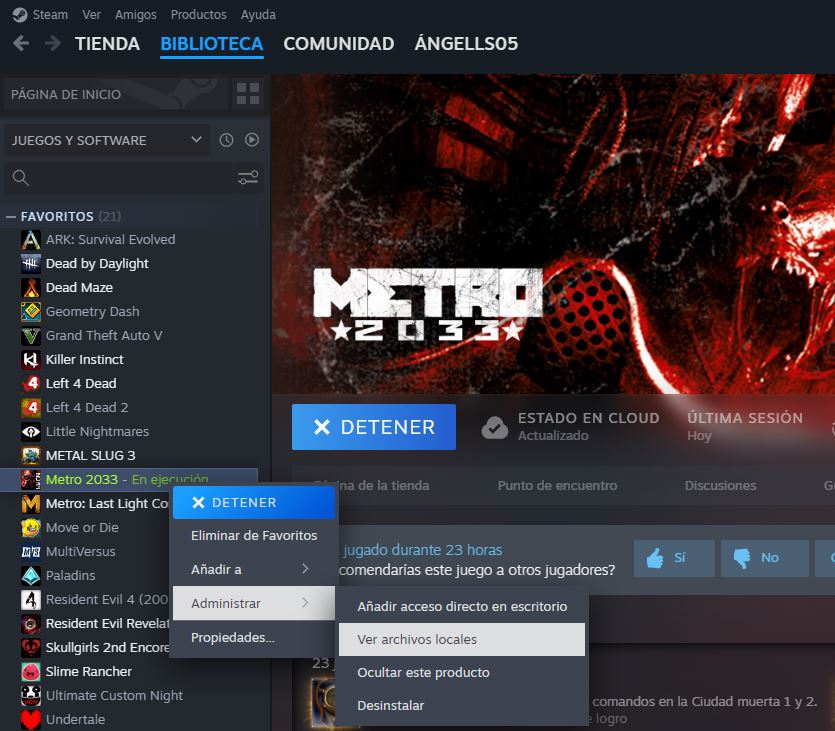Click the Metro 2033 game icon in list

pos(31,479)
